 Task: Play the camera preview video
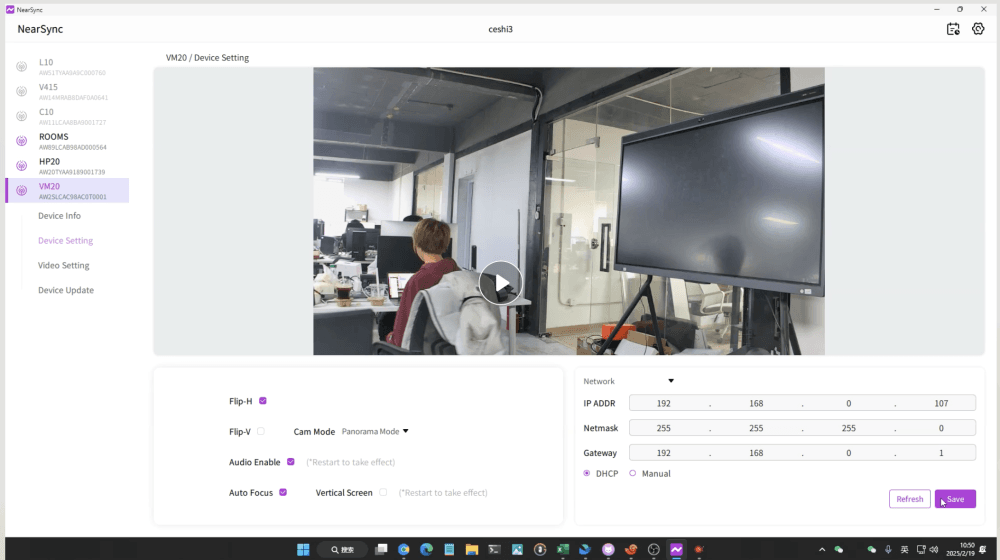(500, 283)
